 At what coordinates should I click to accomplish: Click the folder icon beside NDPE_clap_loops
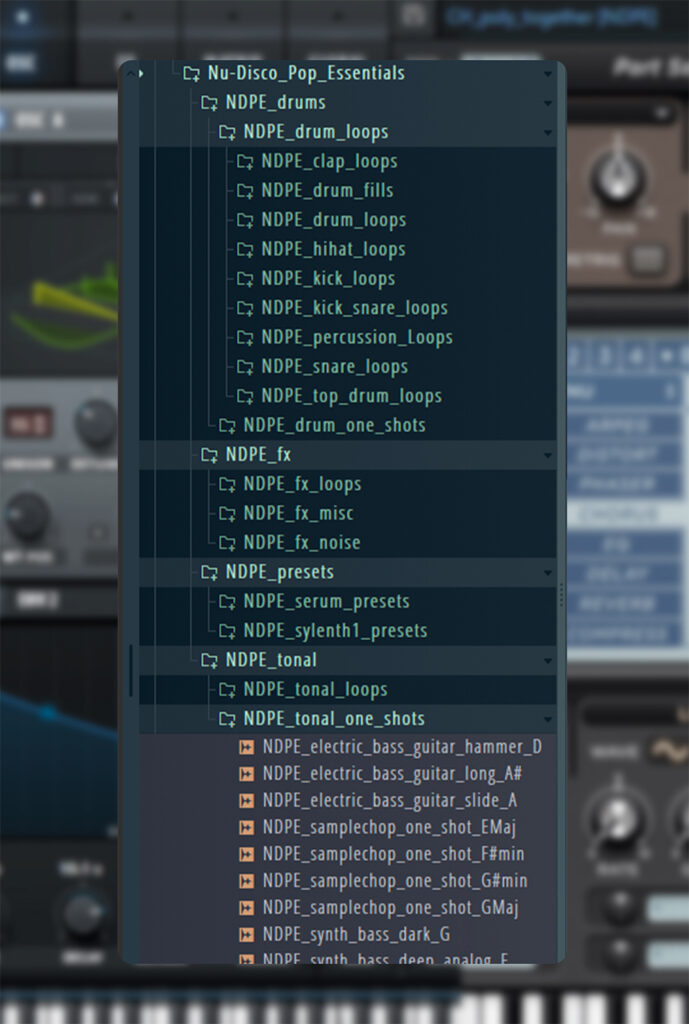click(x=245, y=162)
